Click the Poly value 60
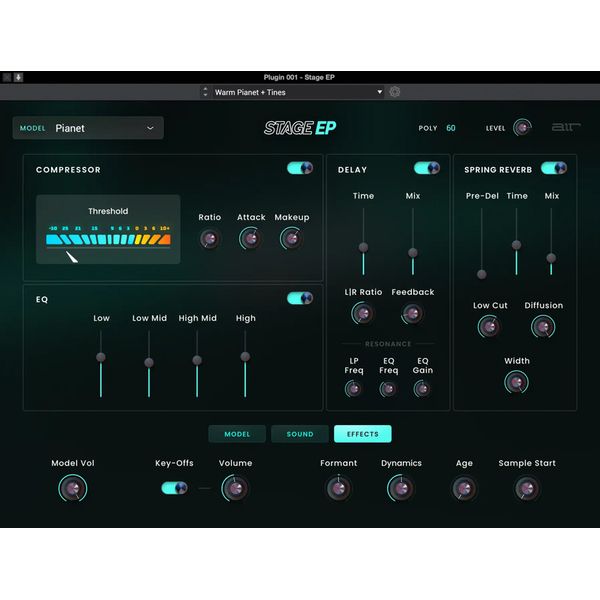This screenshot has height=600, width=600. [x=451, y=128]
